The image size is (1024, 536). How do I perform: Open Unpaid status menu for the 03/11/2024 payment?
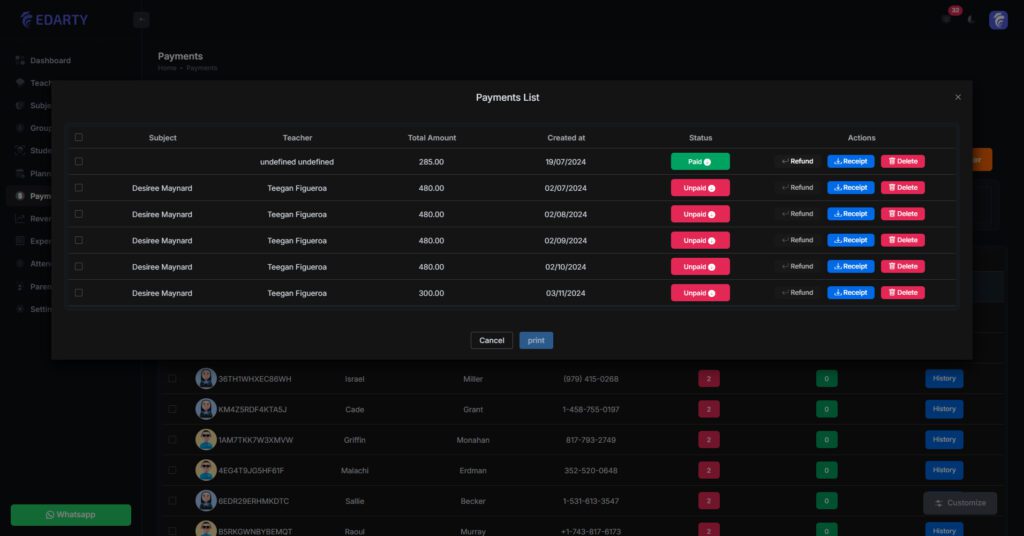pyautogui.click(x=700, y=293)
